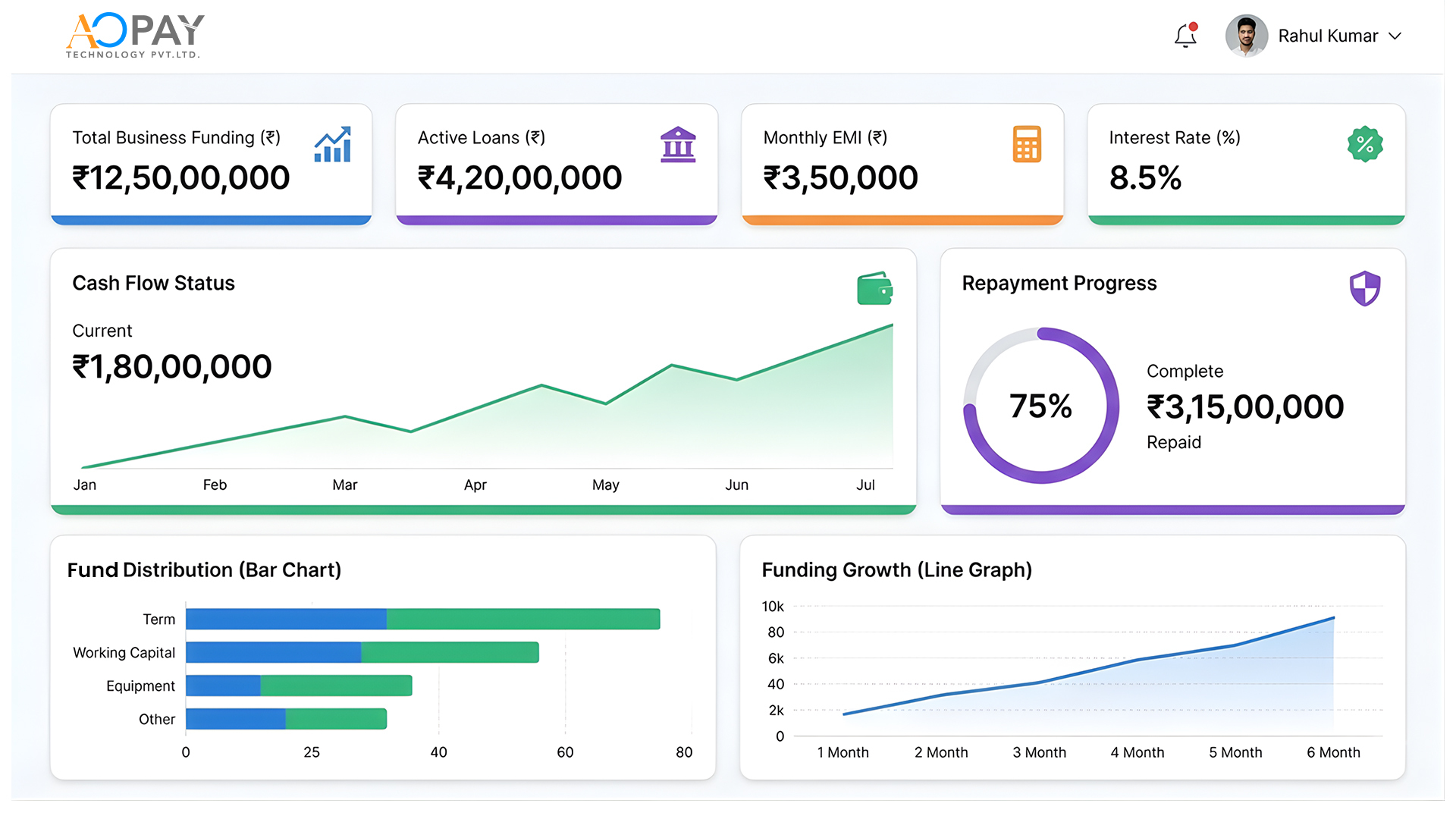Click Rahul Kumar's profile avatar
Image resolution: width=1456 pixels, height=819 pixels.
pyautogui.click(x=1246, y=36)
